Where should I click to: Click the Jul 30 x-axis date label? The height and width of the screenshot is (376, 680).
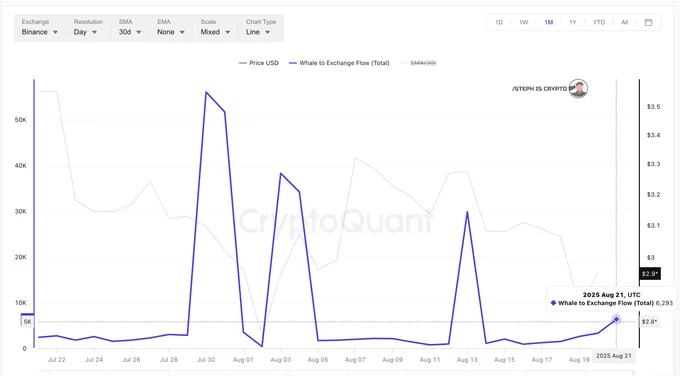pos(206,360)
